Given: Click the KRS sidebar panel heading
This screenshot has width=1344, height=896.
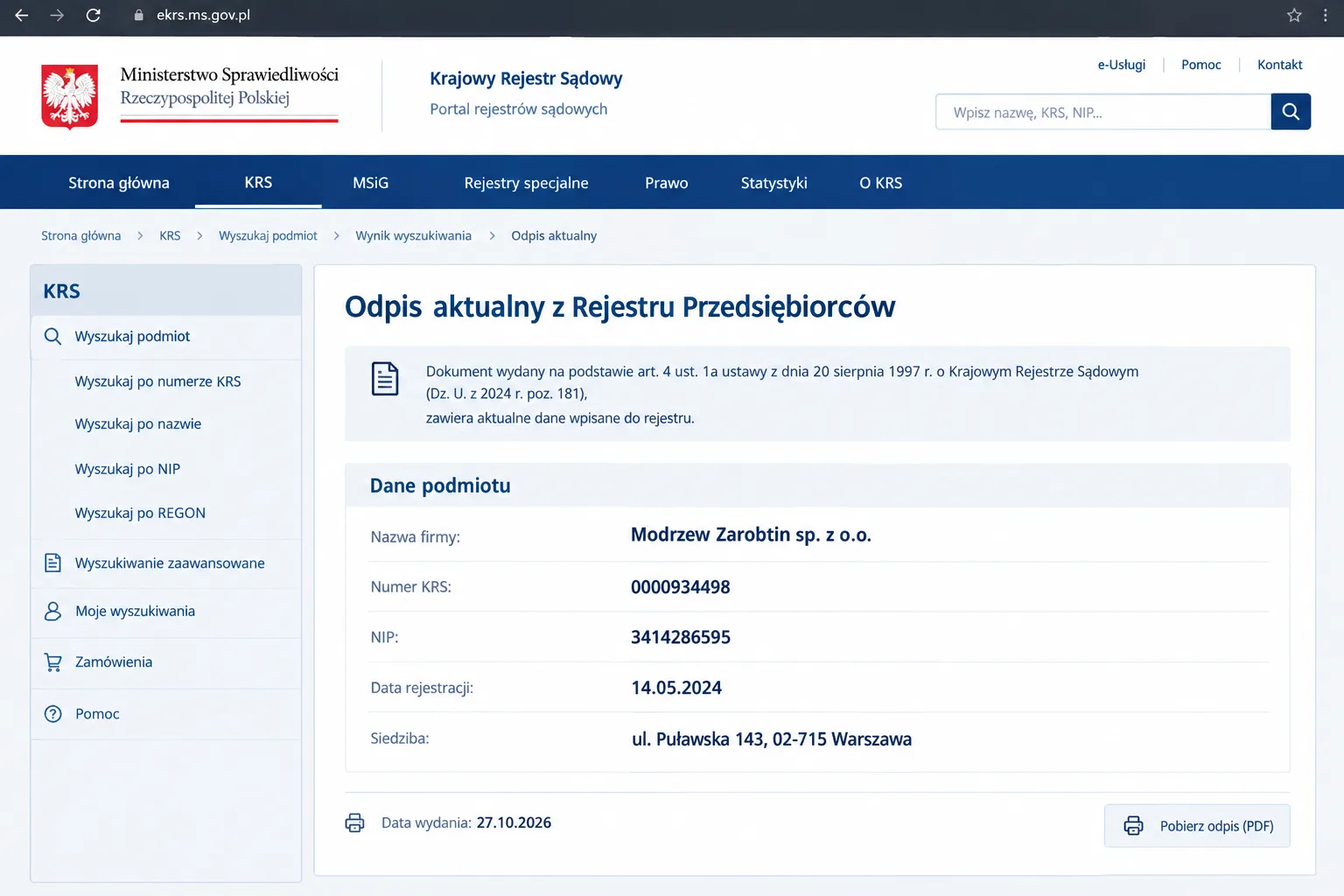Looking at the screenshot, I should coord(61,291).
